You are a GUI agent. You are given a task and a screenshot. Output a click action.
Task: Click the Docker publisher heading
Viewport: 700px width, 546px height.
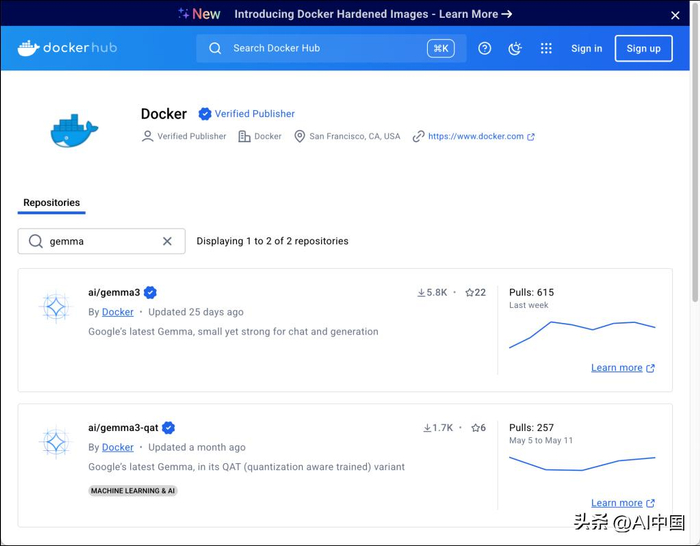[x=164, y=114]
